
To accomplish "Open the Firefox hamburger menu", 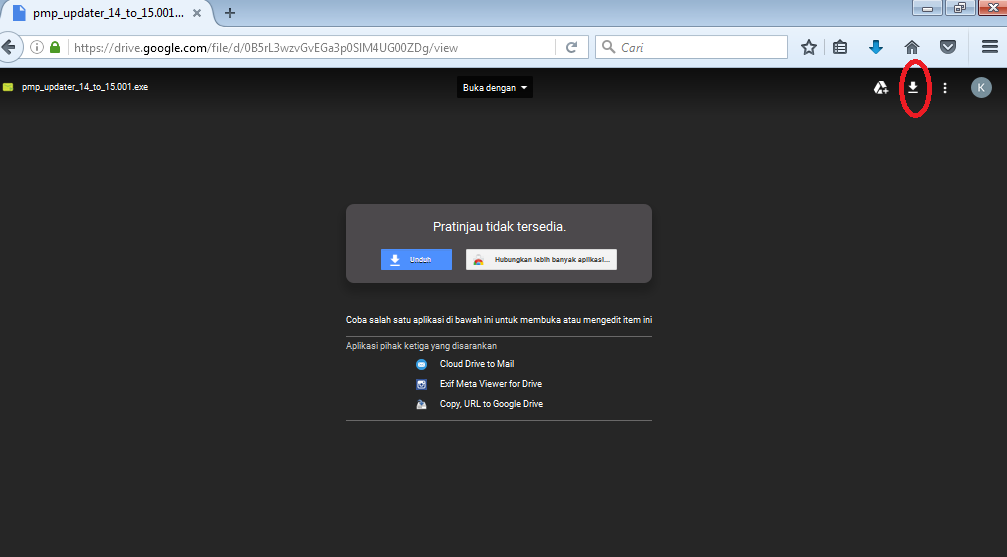I will (x=989, y=47).
